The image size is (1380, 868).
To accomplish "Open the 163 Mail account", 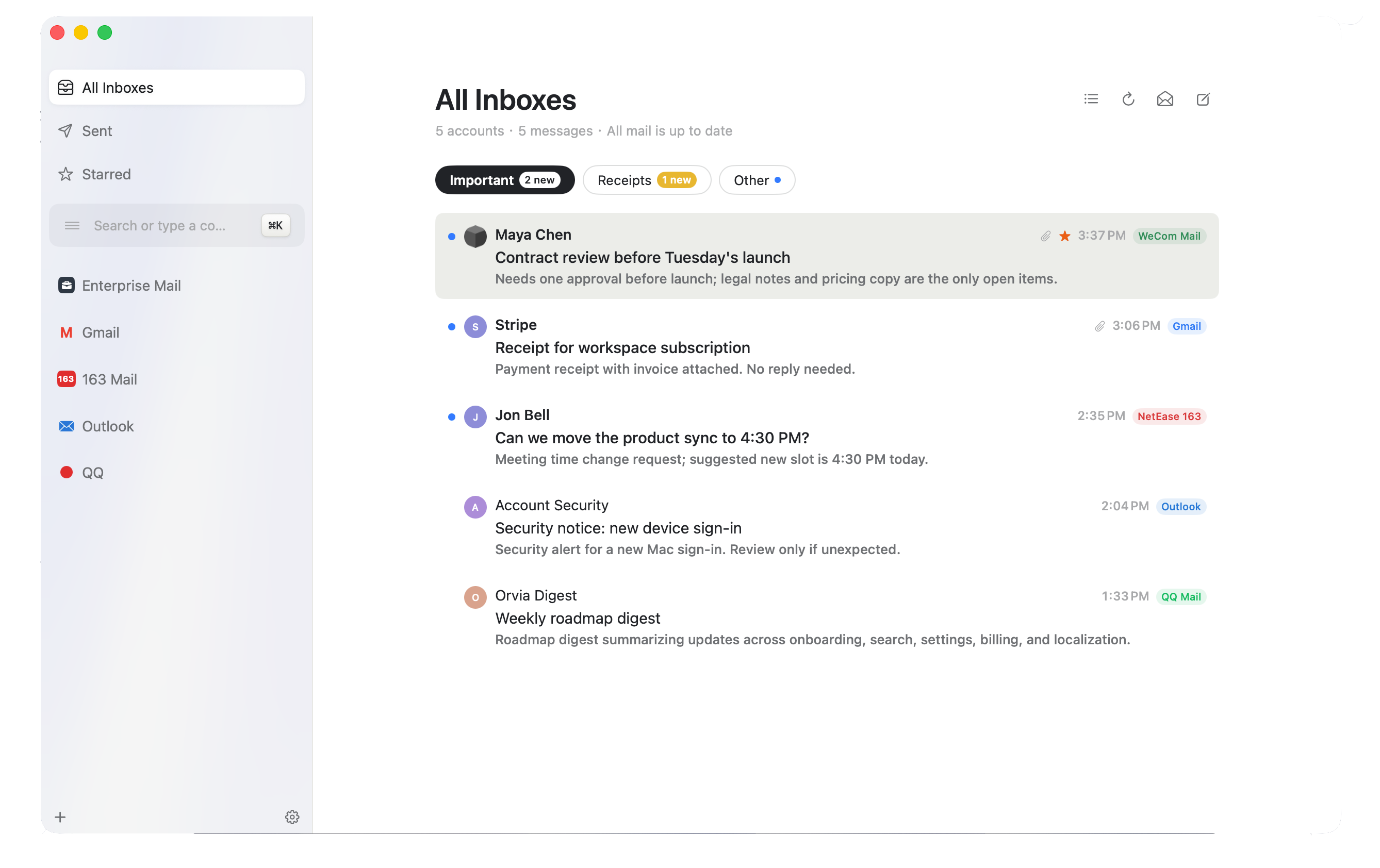I will pyautogui.click(x=176, y=379).
